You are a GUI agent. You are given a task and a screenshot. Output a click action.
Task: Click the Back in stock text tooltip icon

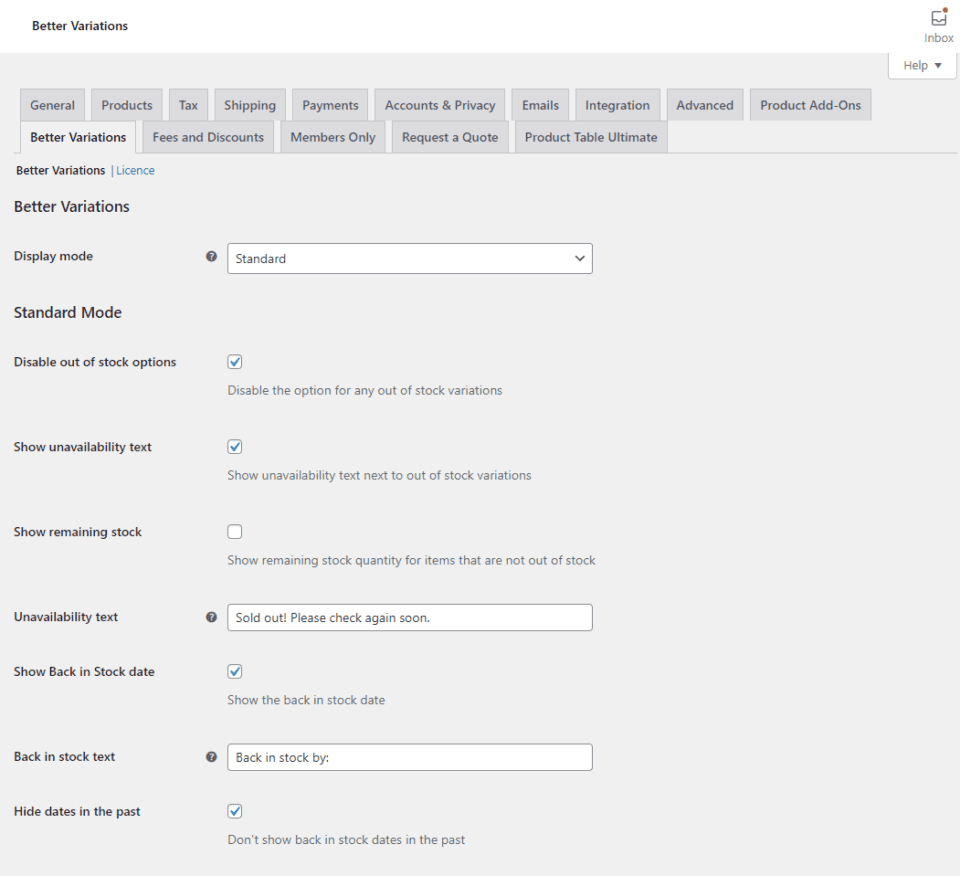[212, 757]
